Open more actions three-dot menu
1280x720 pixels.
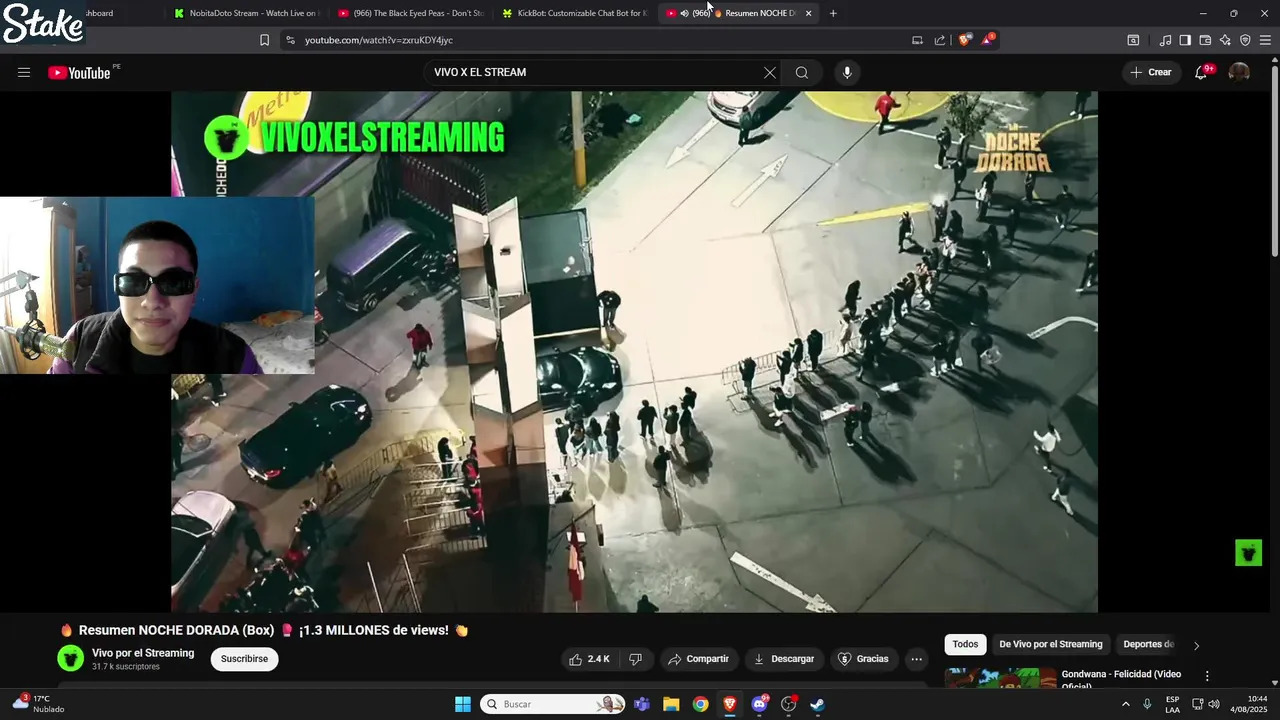[916, 659]
